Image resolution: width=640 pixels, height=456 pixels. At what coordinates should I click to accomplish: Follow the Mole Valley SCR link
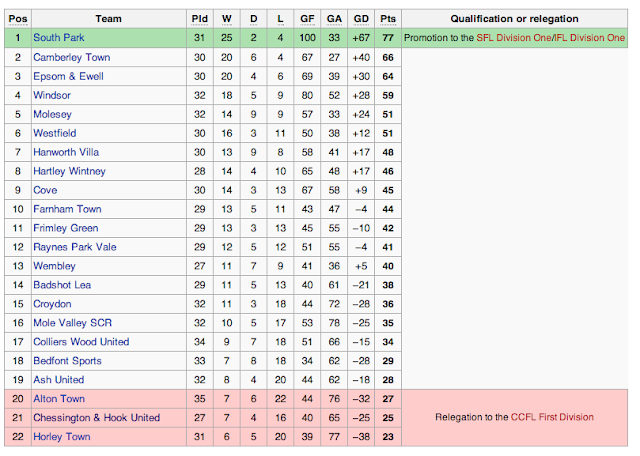74,323
